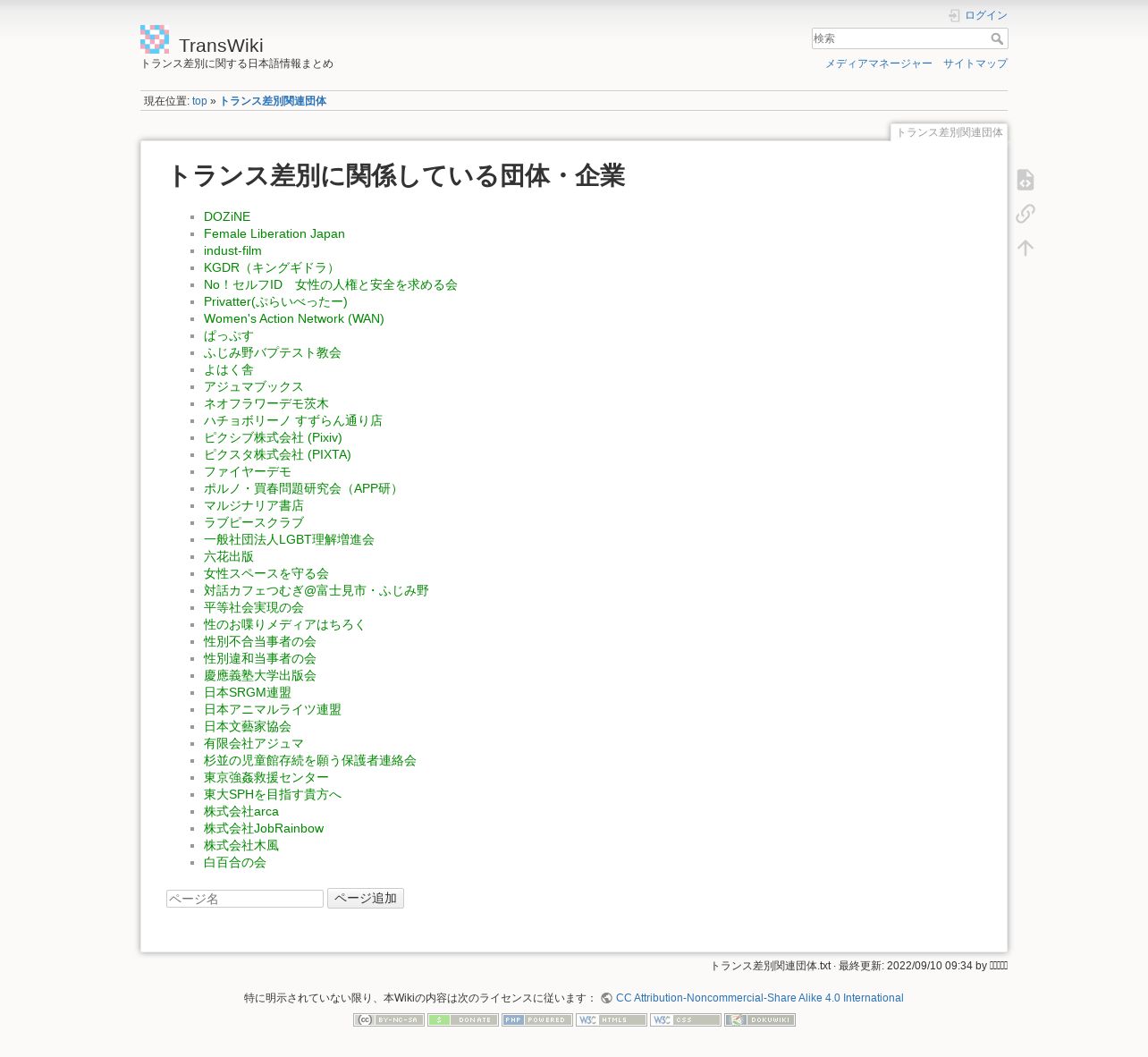Click the ページ名 input field

245,899
